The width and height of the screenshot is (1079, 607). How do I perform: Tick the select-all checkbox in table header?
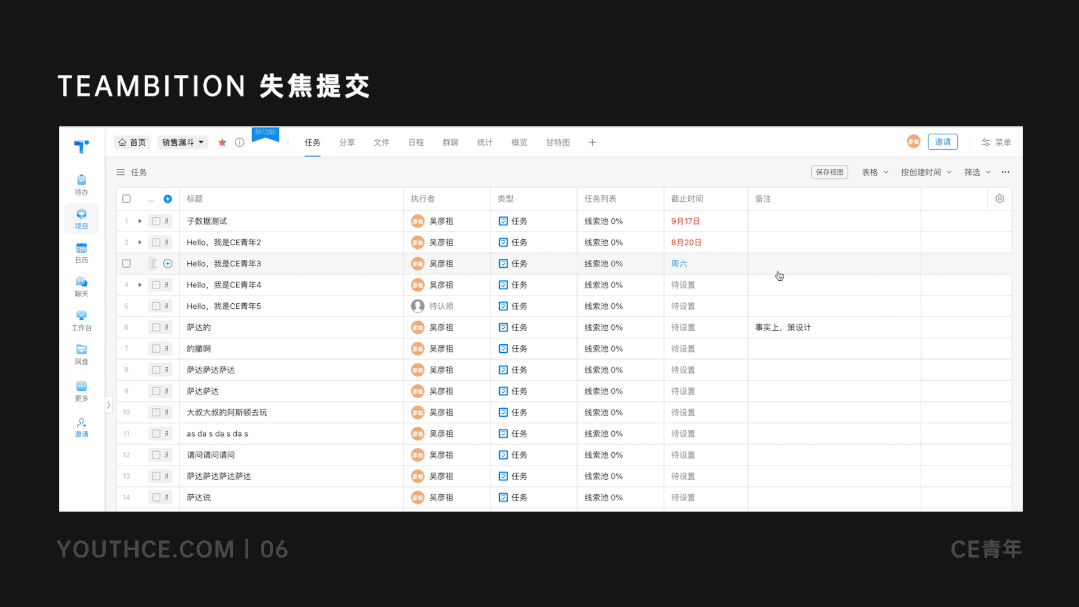[127, 199]
